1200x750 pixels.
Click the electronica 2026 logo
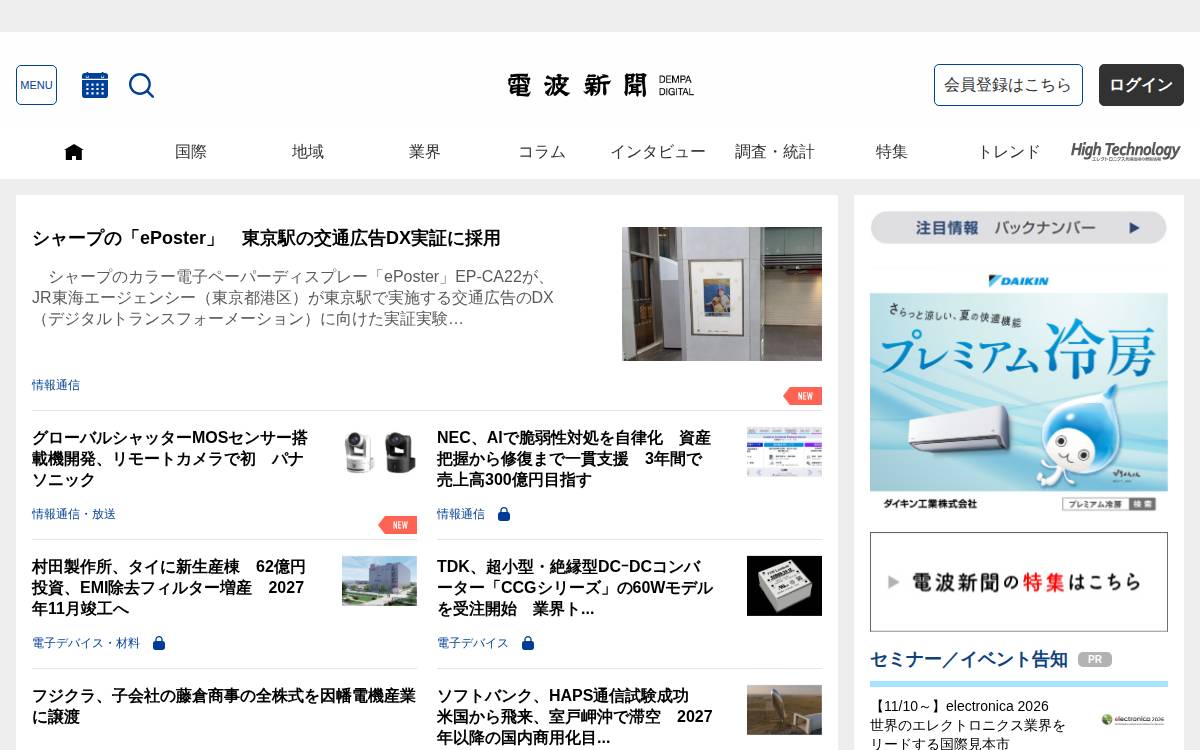tap(1133, 719)
